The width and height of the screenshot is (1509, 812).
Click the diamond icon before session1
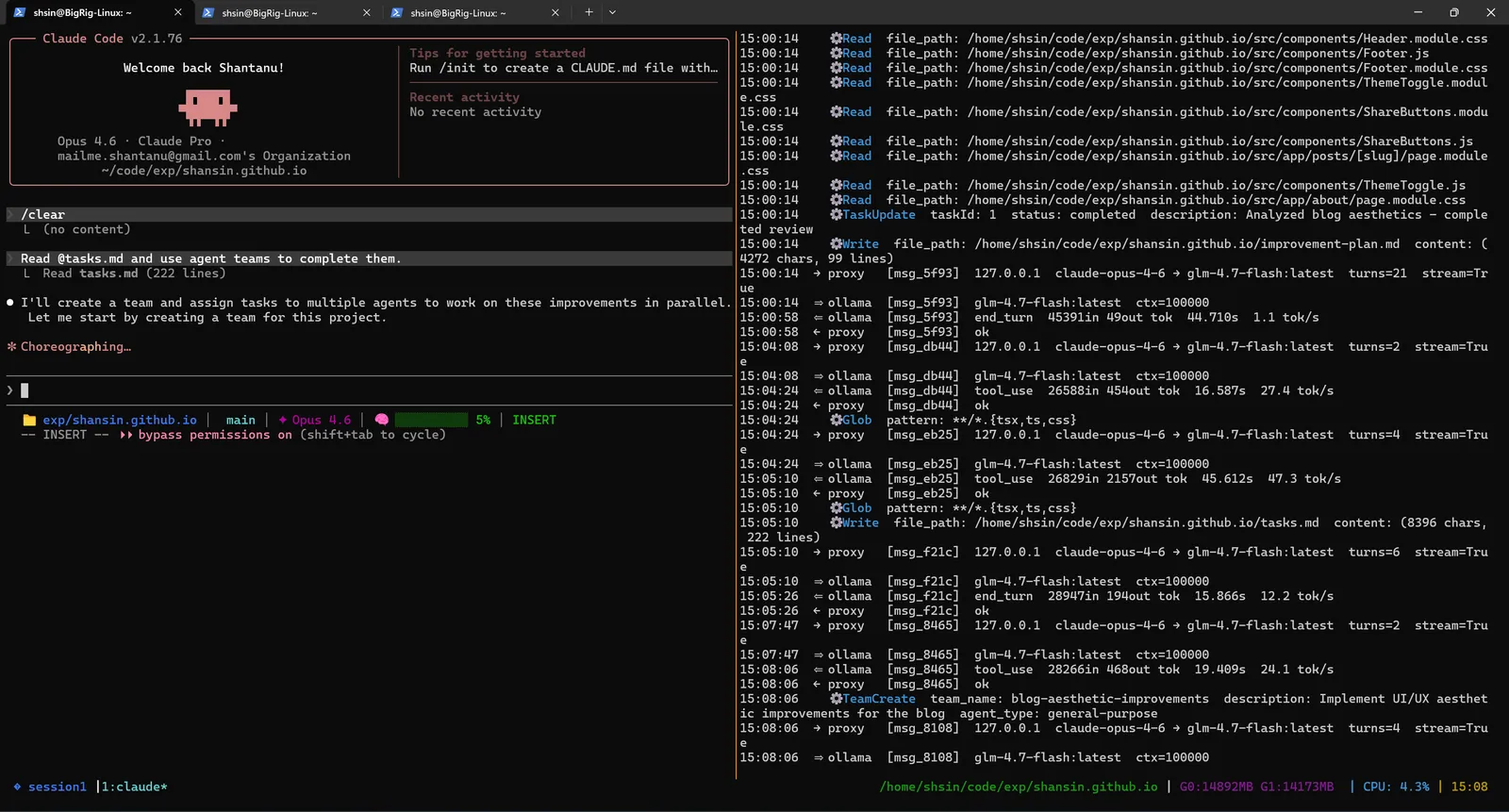(x=17, y=787)
